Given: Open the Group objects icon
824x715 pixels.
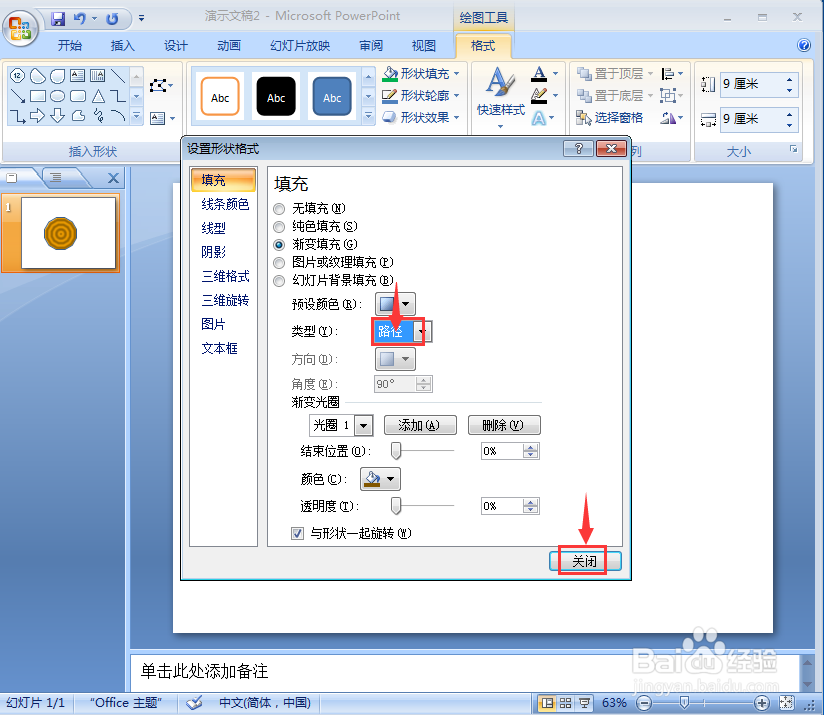Looking at the screenshot, I should click(668, 96).
